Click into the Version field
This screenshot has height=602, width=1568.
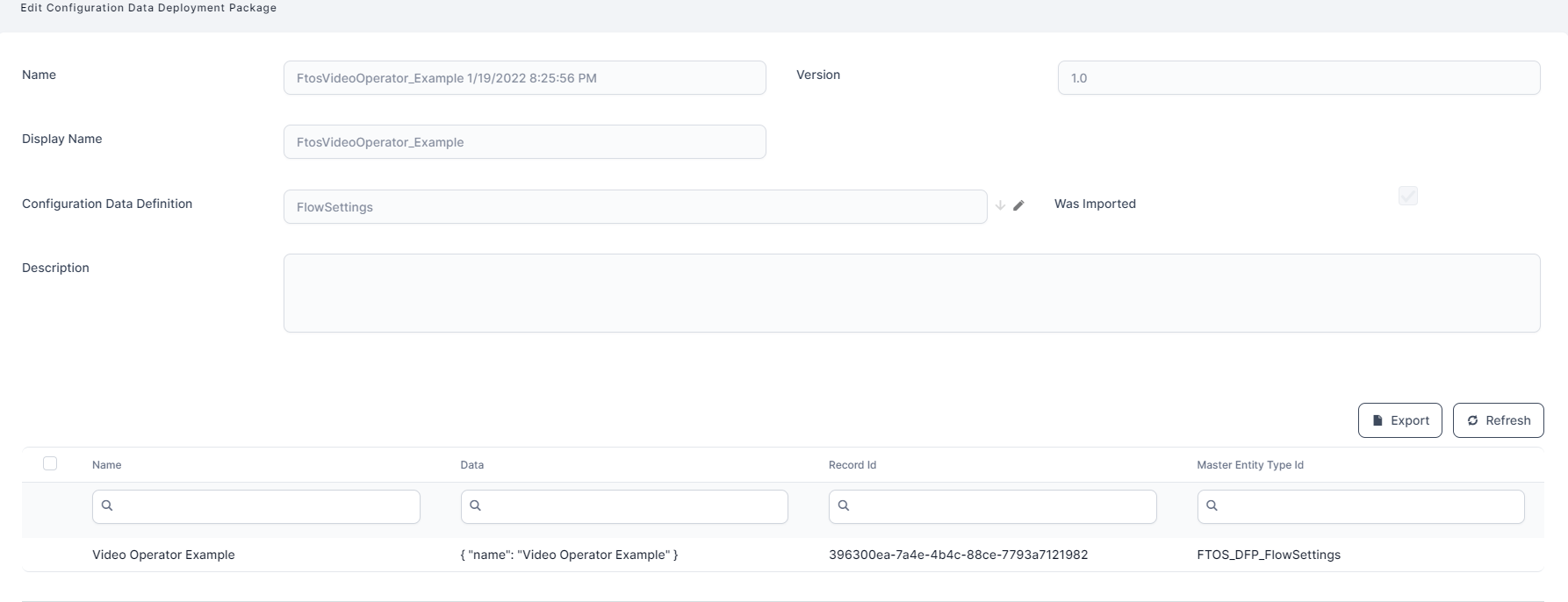1298,78
